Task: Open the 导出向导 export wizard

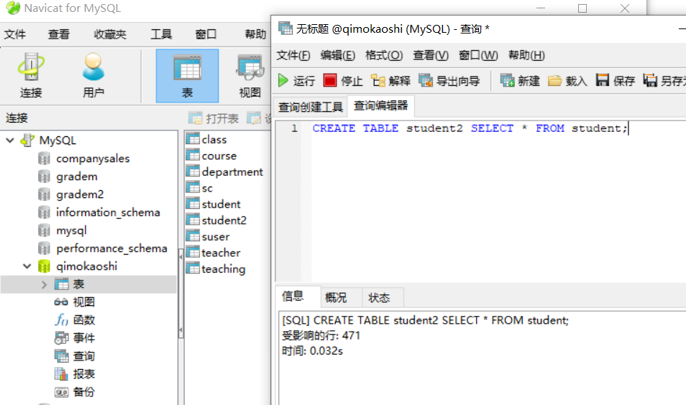Action: point(449,81)
